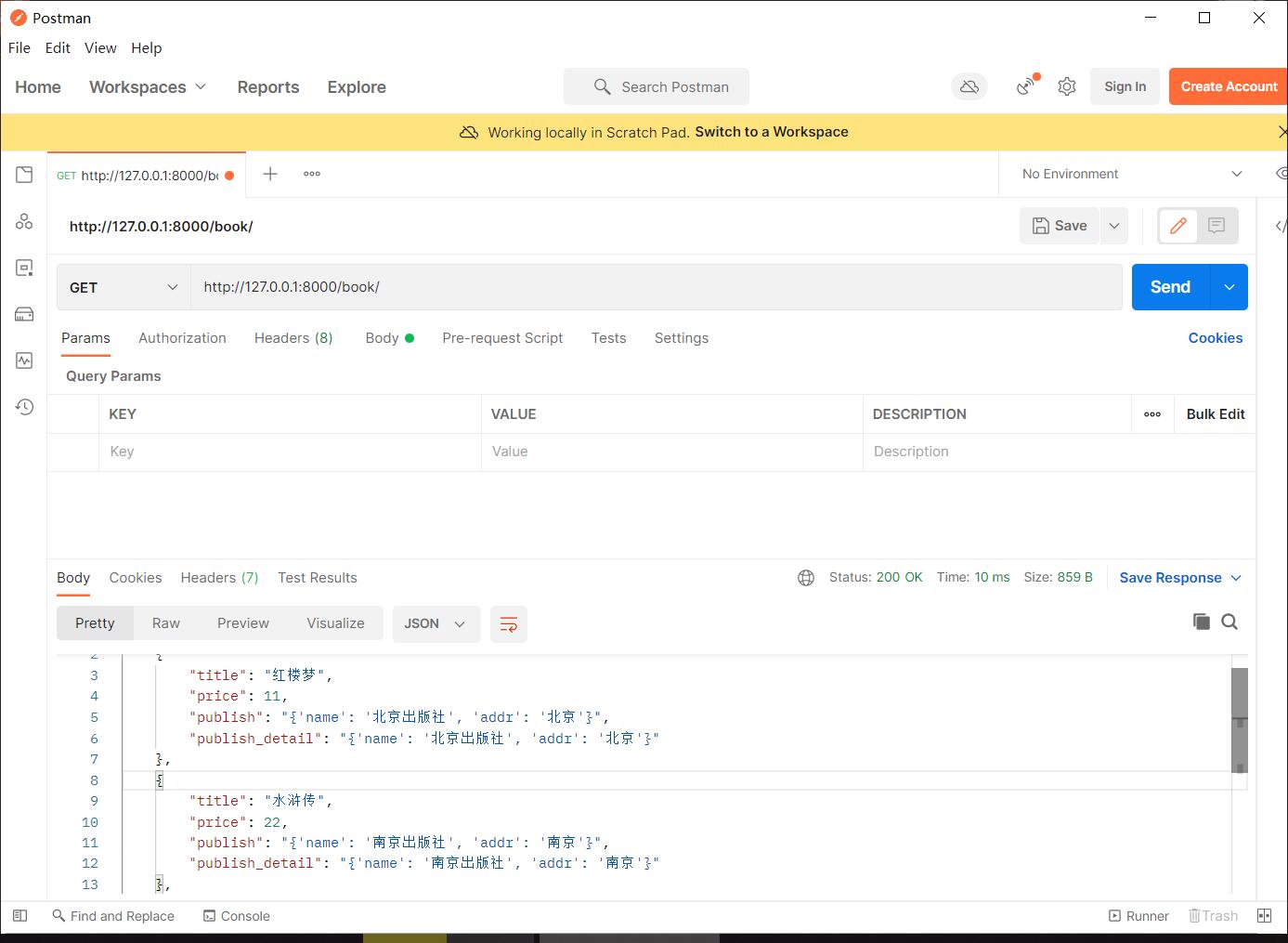This screenshot has width=1288, height=943.
Task: Switch to the request Headers (8) tab
Action: 293,338
